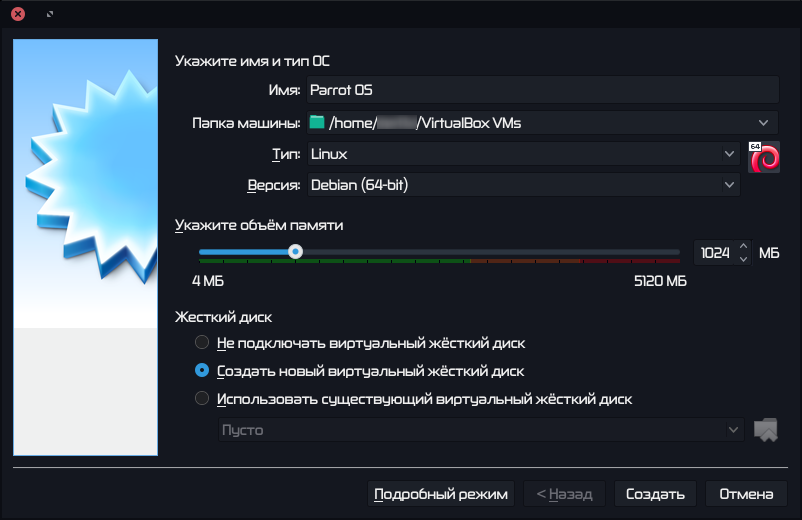Viewport: 802px width, 520px height.
Task: Click the 4 МБ minimum memory label
Action: [x=208, y=281]
